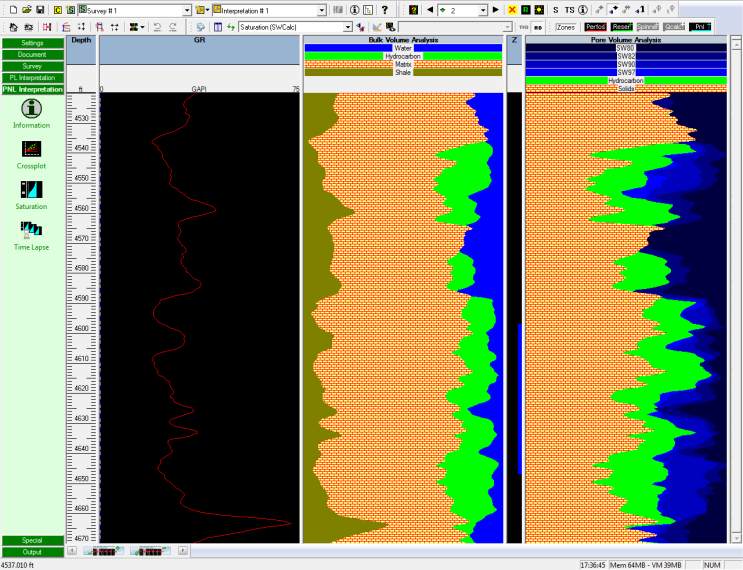Screen dimensions: 743x570
Task: Click the Bulk Volume Analysis header
Action: pos(403,40)
